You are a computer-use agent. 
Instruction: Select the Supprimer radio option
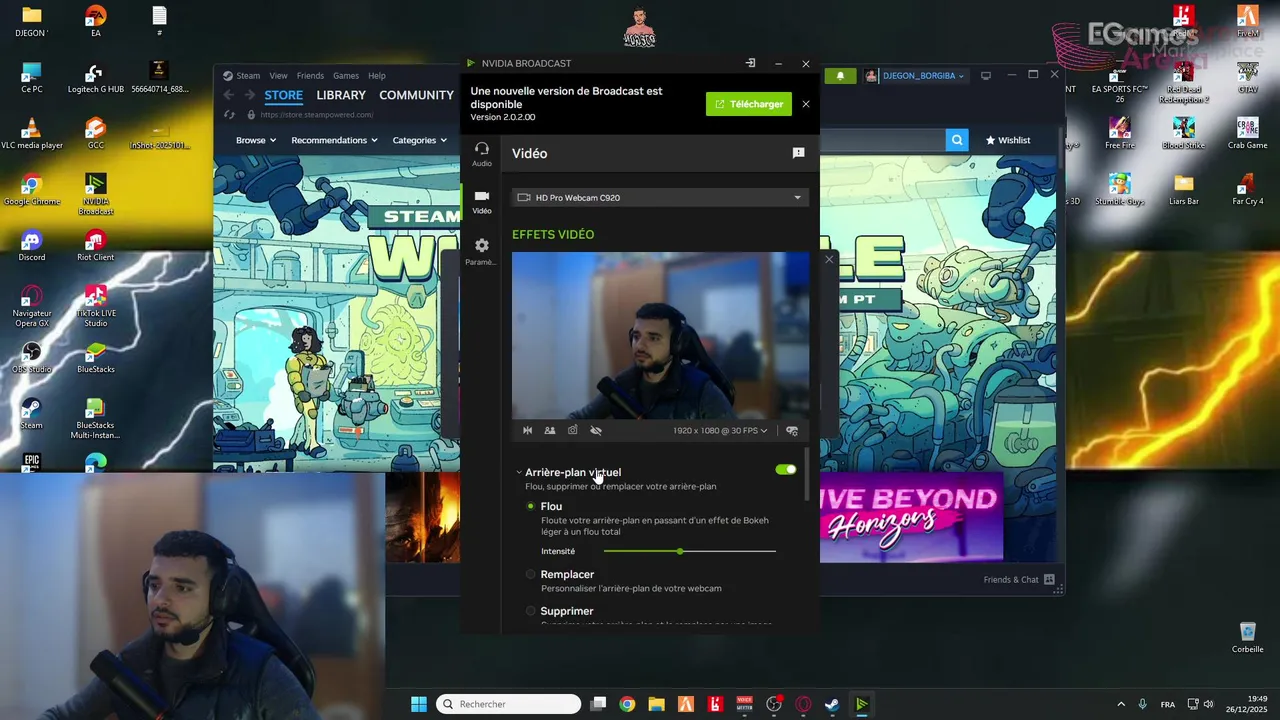(531, 611)
